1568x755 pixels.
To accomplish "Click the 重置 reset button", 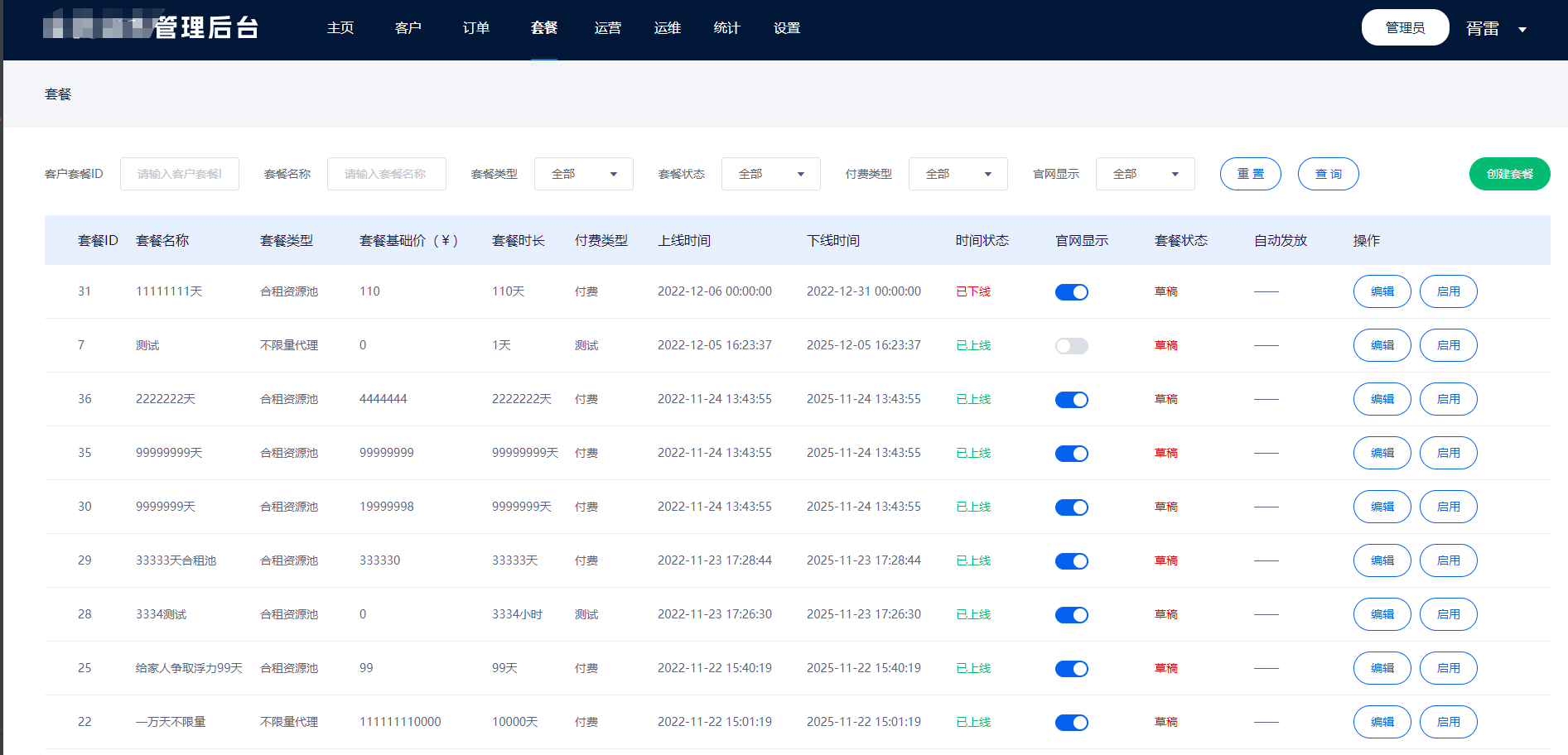I will point(1251,174).
